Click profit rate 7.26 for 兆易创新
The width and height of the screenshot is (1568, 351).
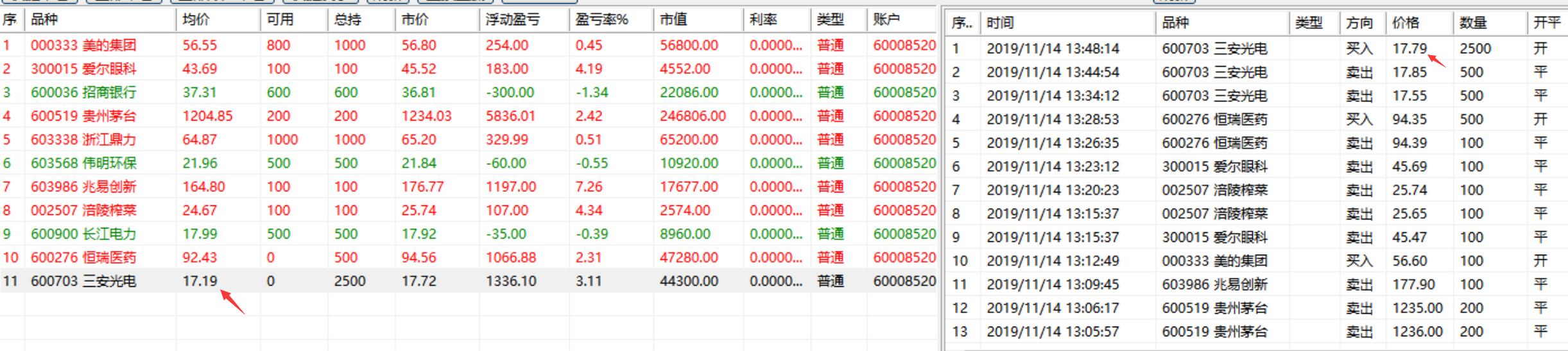[589, 187]
